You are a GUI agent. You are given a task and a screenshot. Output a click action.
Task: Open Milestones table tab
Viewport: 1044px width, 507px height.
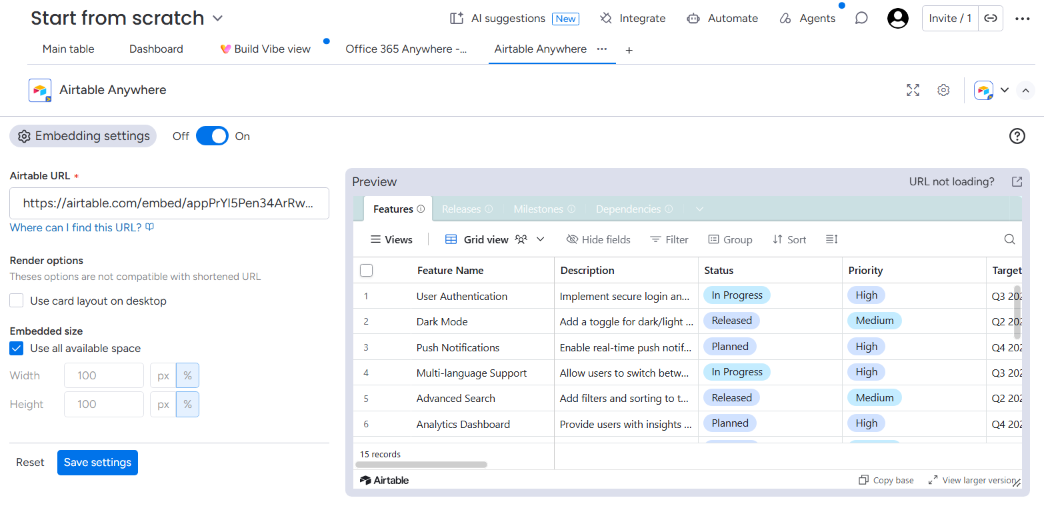click(544, 209)
